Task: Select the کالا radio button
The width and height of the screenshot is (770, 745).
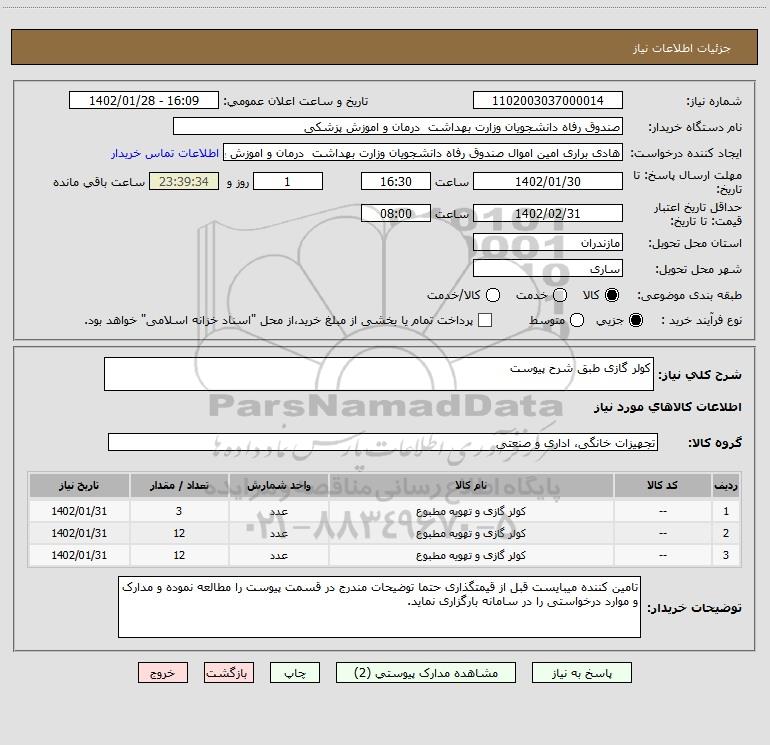Action: point(612,295)
